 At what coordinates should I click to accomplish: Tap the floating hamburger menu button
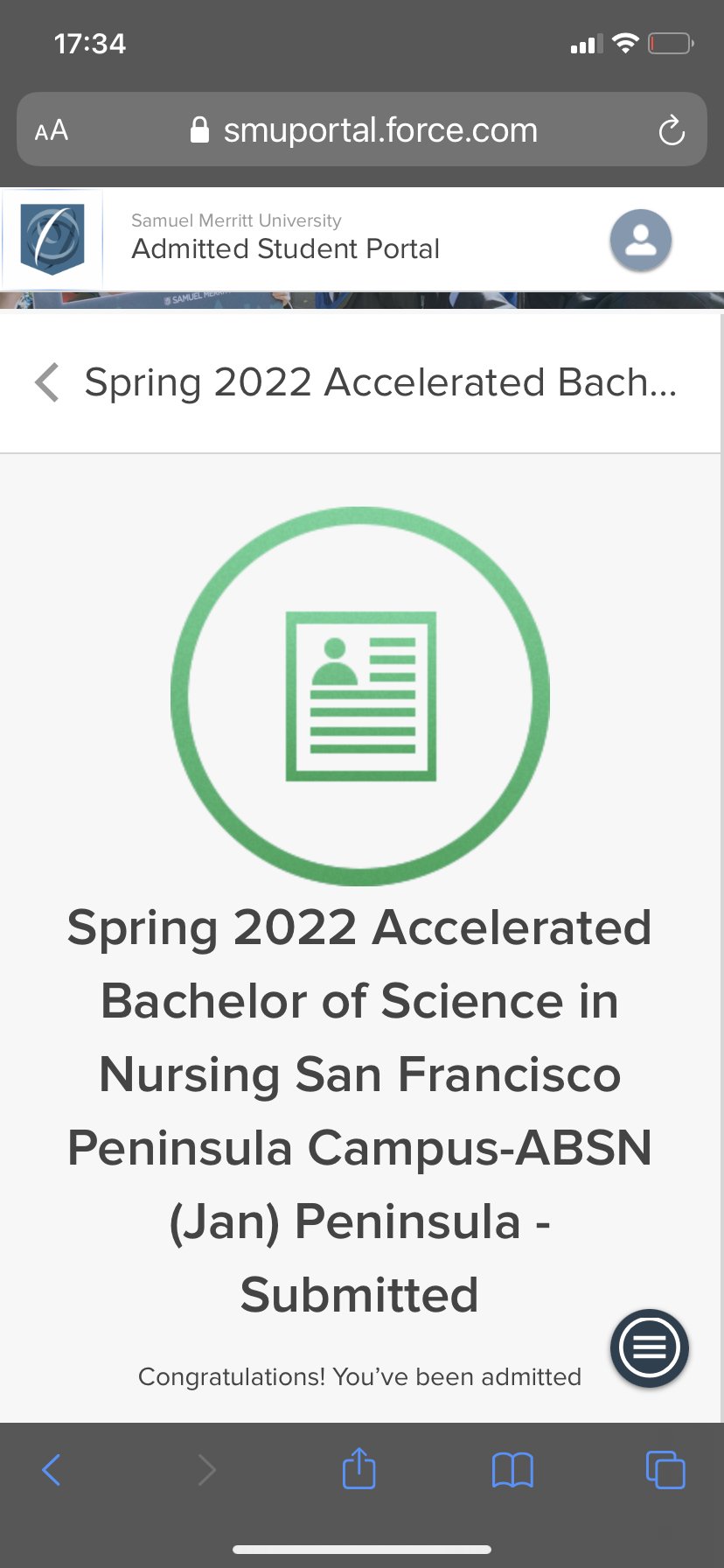coord(649,1348)
